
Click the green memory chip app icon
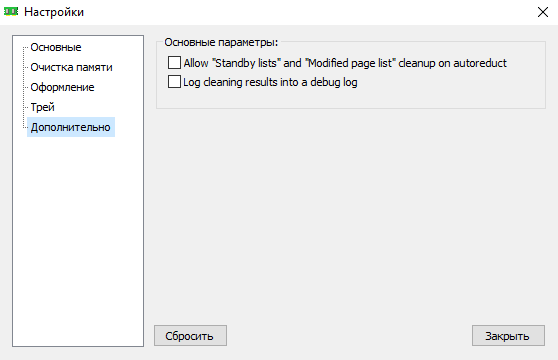pyautogui.click(x=11, y=12)
